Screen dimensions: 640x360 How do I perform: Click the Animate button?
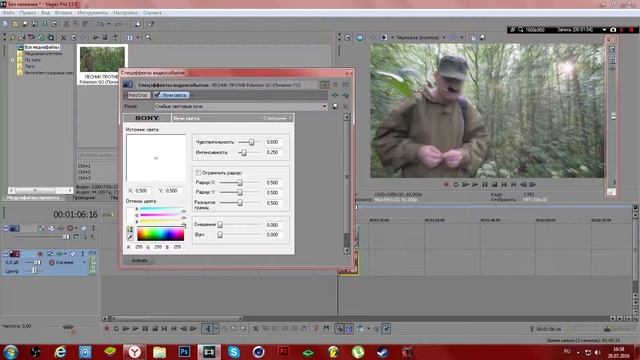coord(140,260)
